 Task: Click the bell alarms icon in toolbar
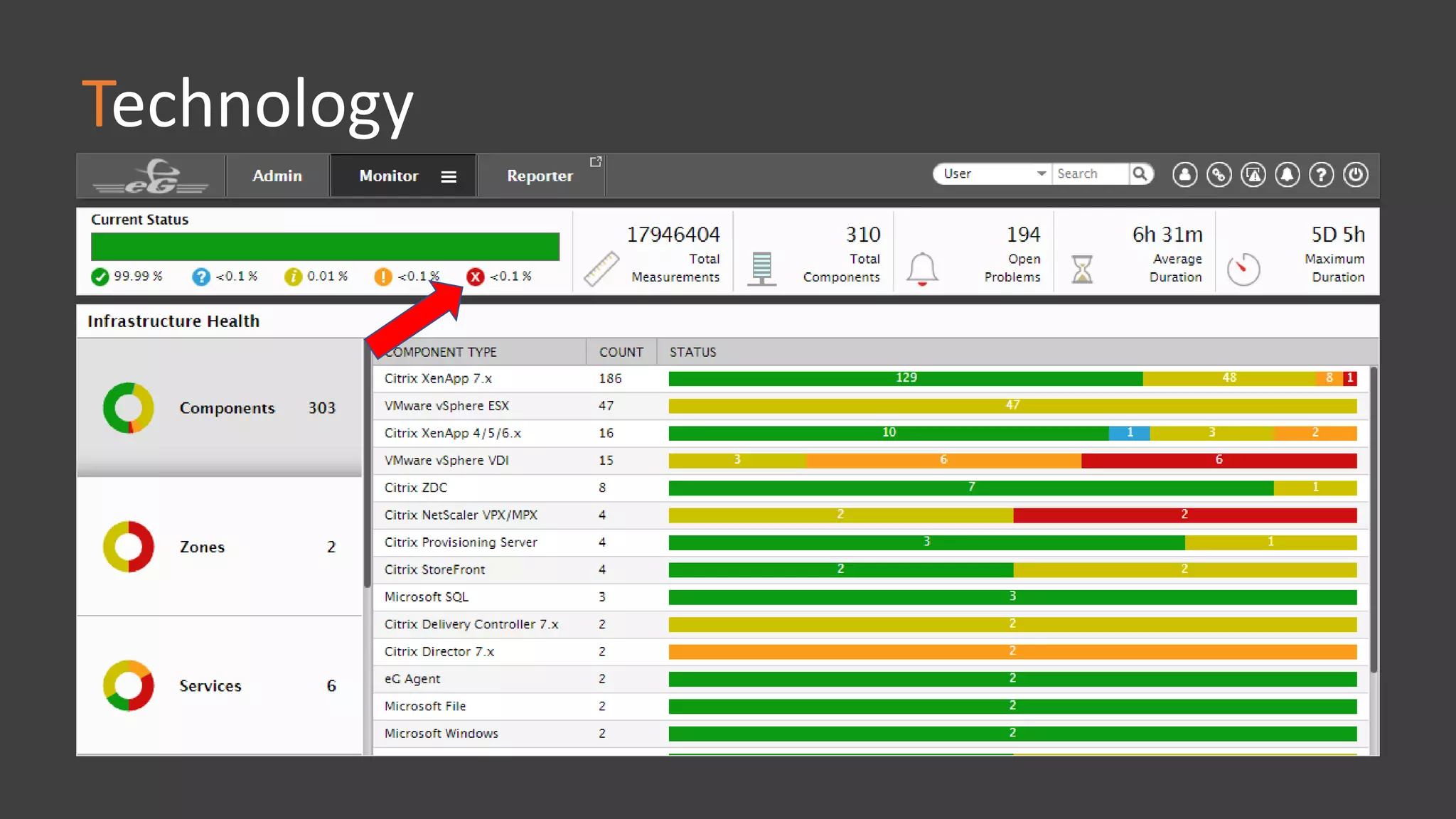coord(1287,175)
